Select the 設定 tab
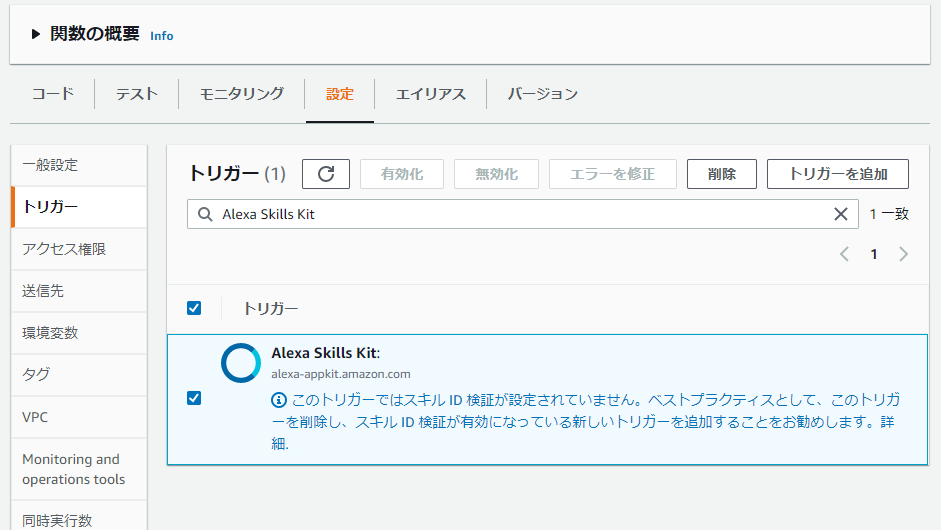The width and height of the screenshot is (941, 530). point(340,94)
